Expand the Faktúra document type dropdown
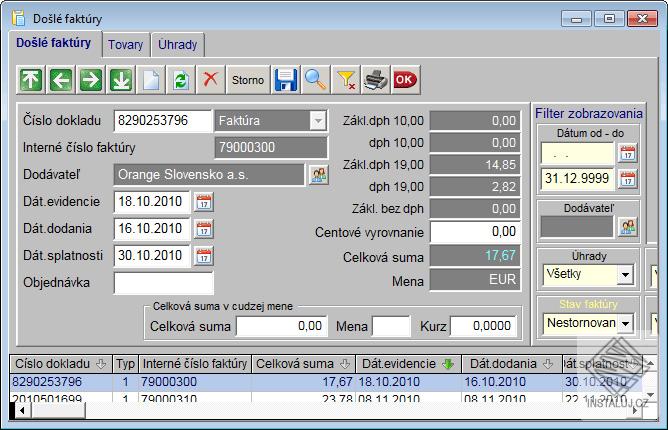 coord(318,120)
